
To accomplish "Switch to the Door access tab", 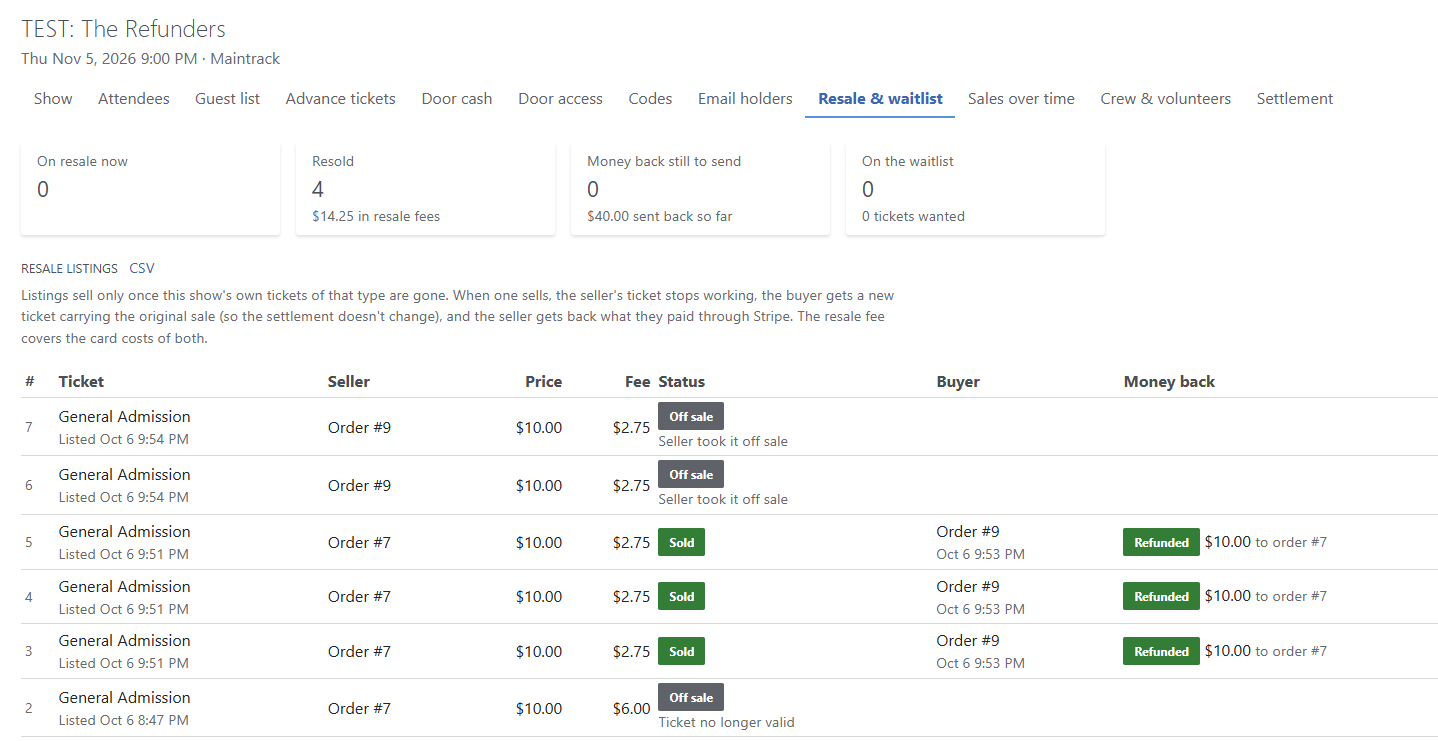I will (x=560, y=99).
